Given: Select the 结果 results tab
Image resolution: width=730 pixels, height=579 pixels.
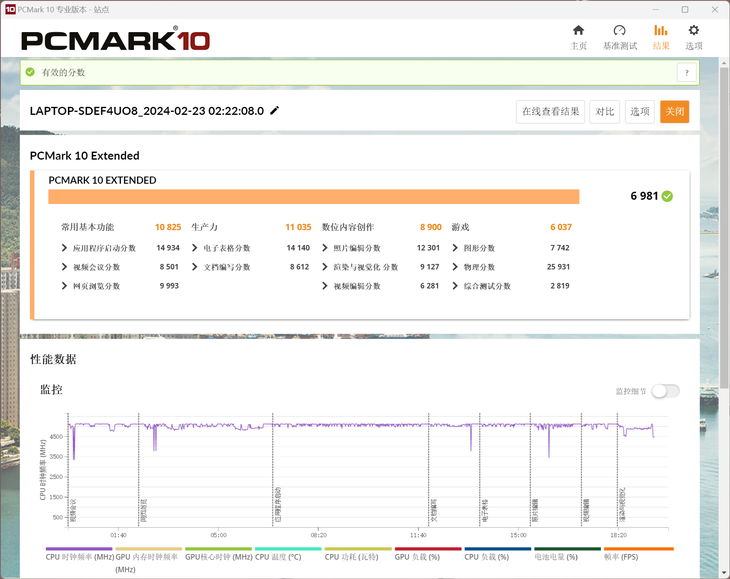Looking at the screenshot, I should pos(661,37).
